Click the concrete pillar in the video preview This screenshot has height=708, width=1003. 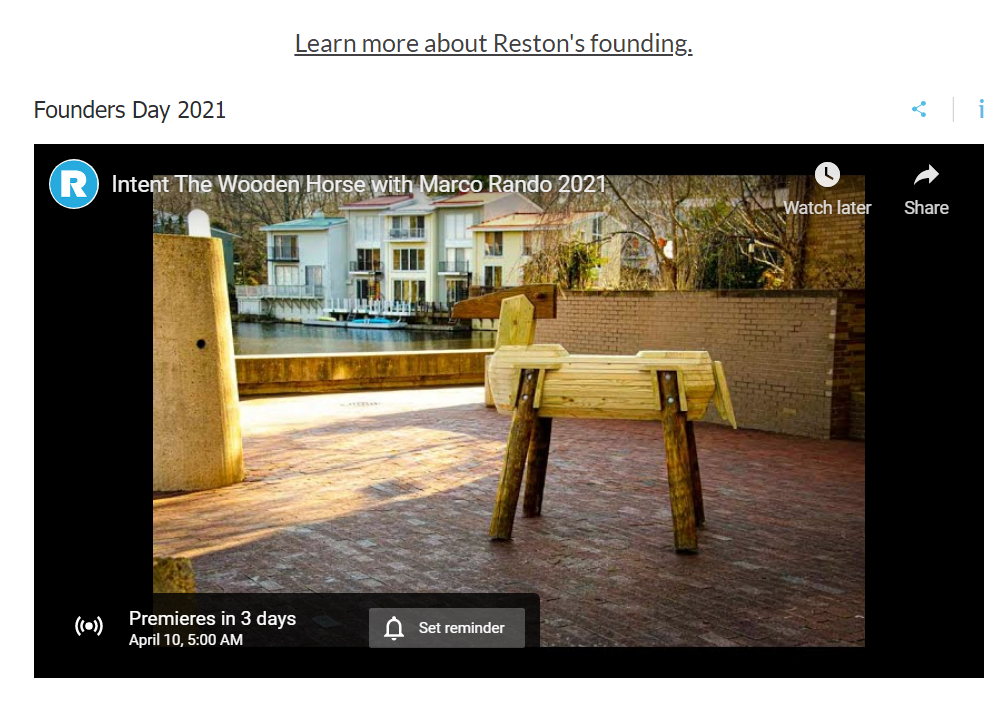(x=195, y=358)
